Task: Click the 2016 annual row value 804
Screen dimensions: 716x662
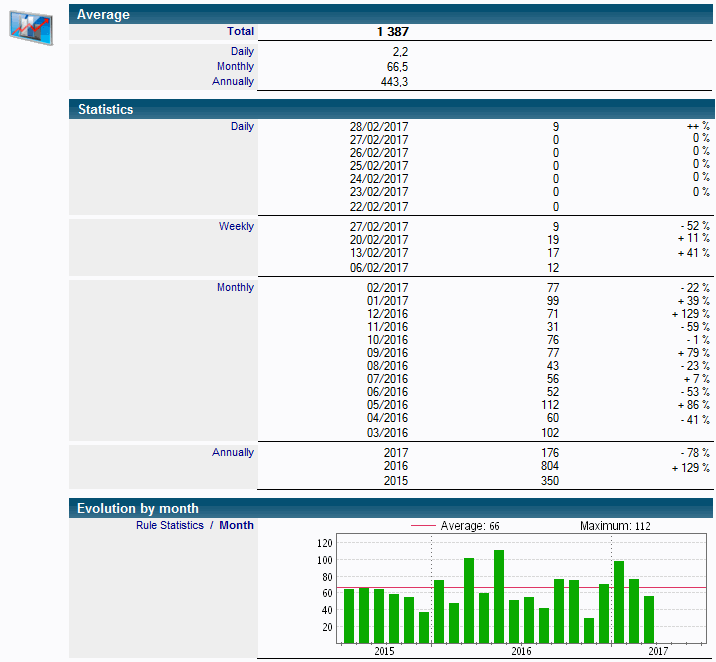Action: pyautogui.click(x=550, y=466)
